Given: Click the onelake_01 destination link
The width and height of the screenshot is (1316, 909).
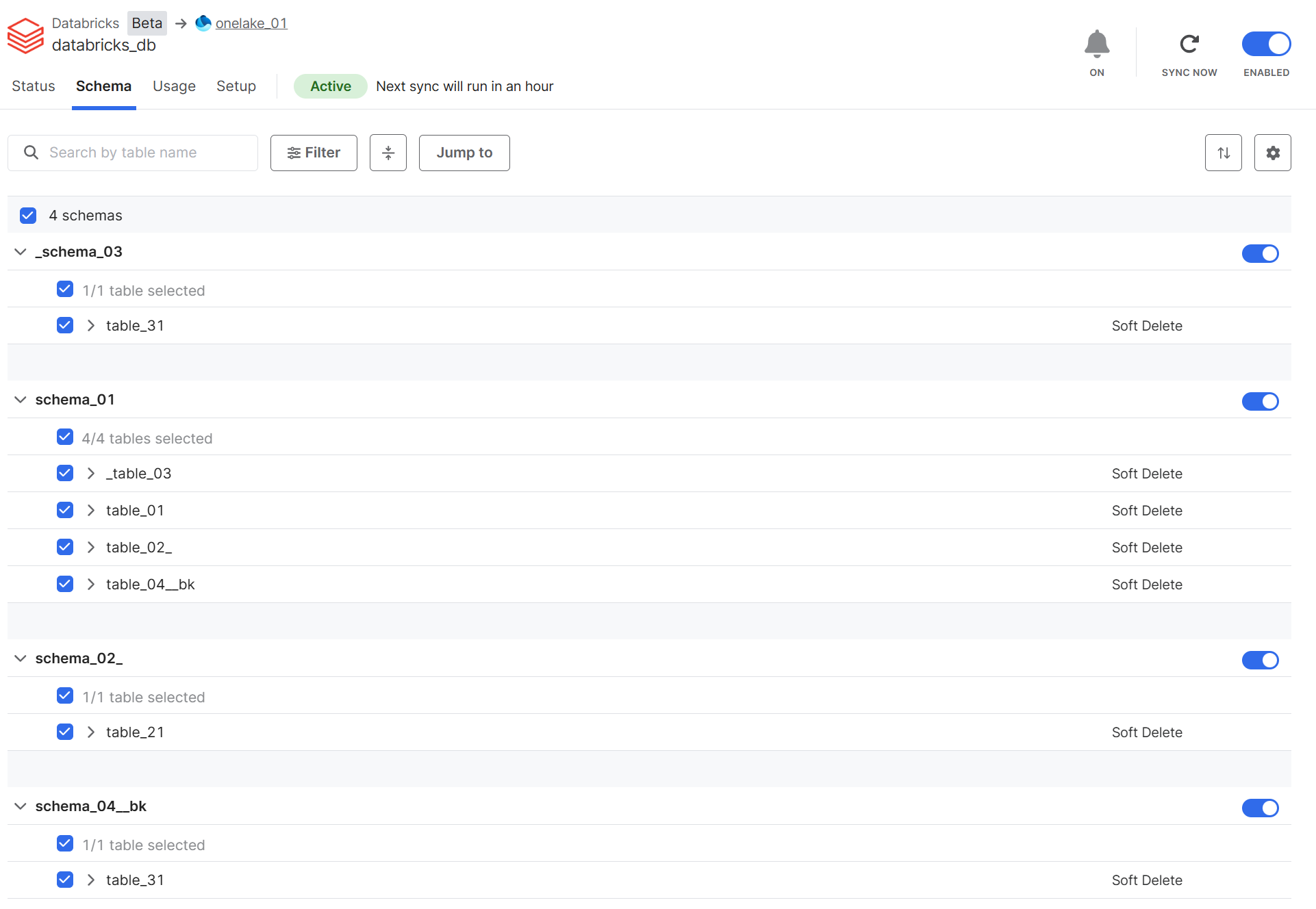Looking at the screenshot, I should 251,23.
